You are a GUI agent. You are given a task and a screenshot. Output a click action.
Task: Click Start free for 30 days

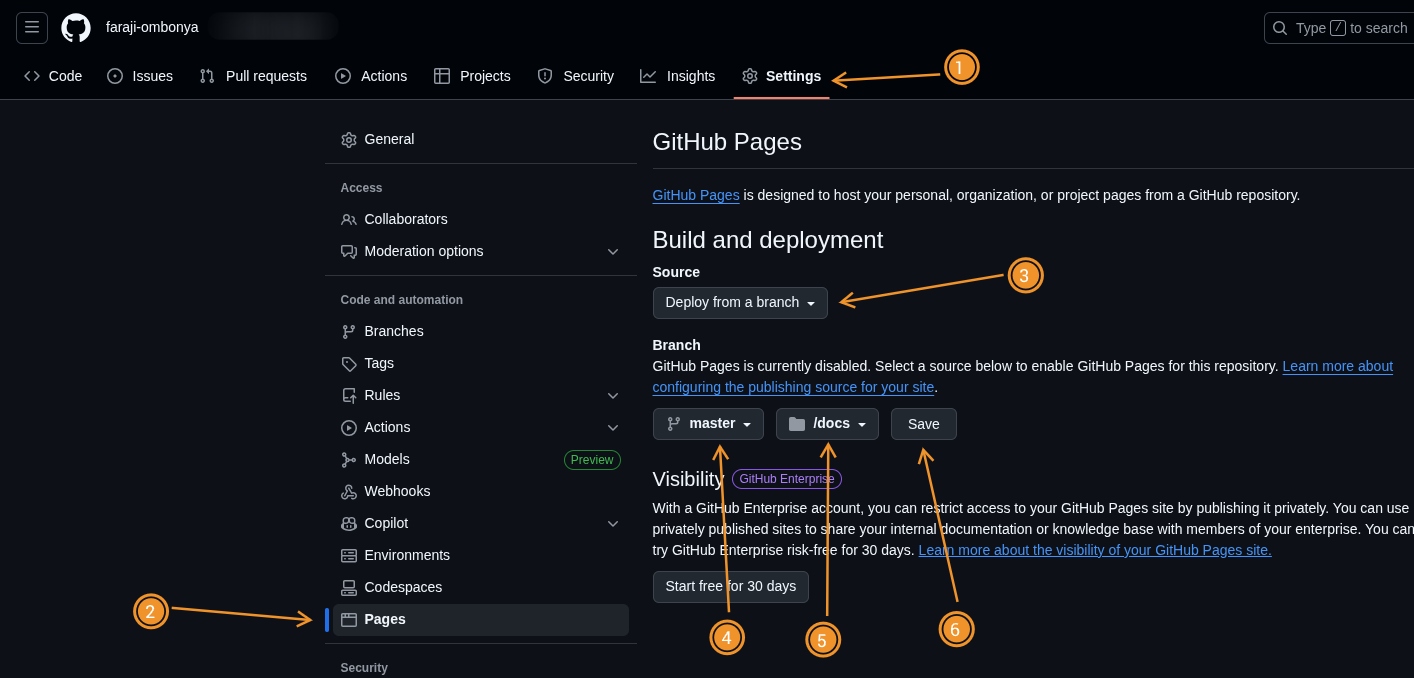point(730,587)
